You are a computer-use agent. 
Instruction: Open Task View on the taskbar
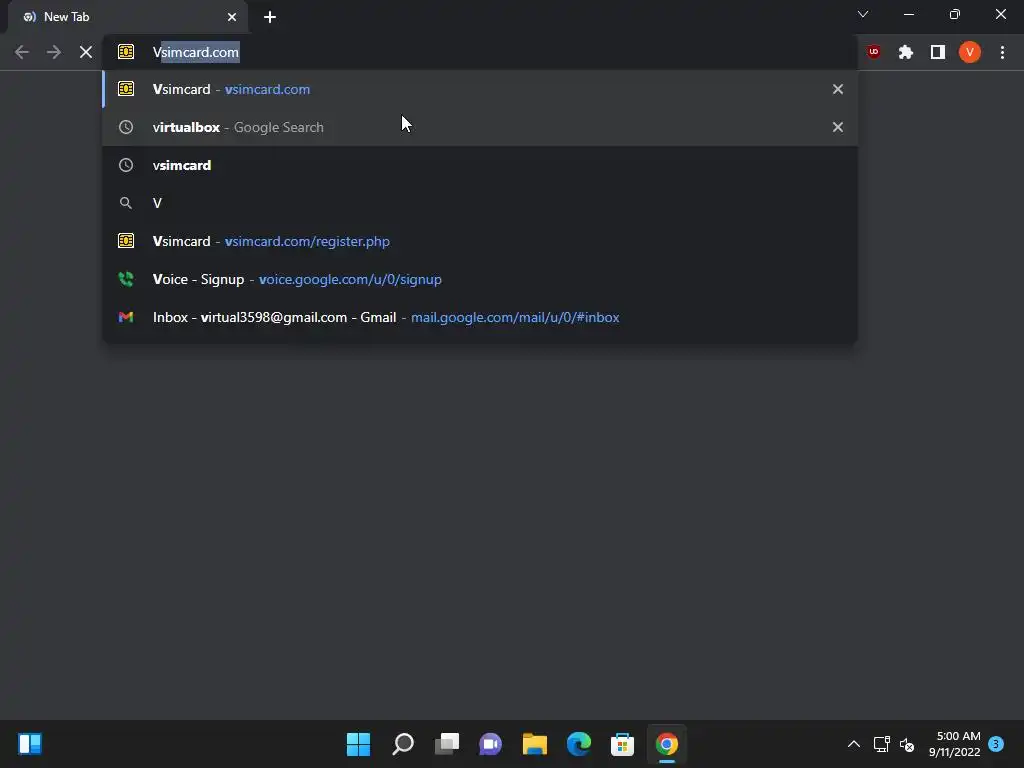coord(447,744)
